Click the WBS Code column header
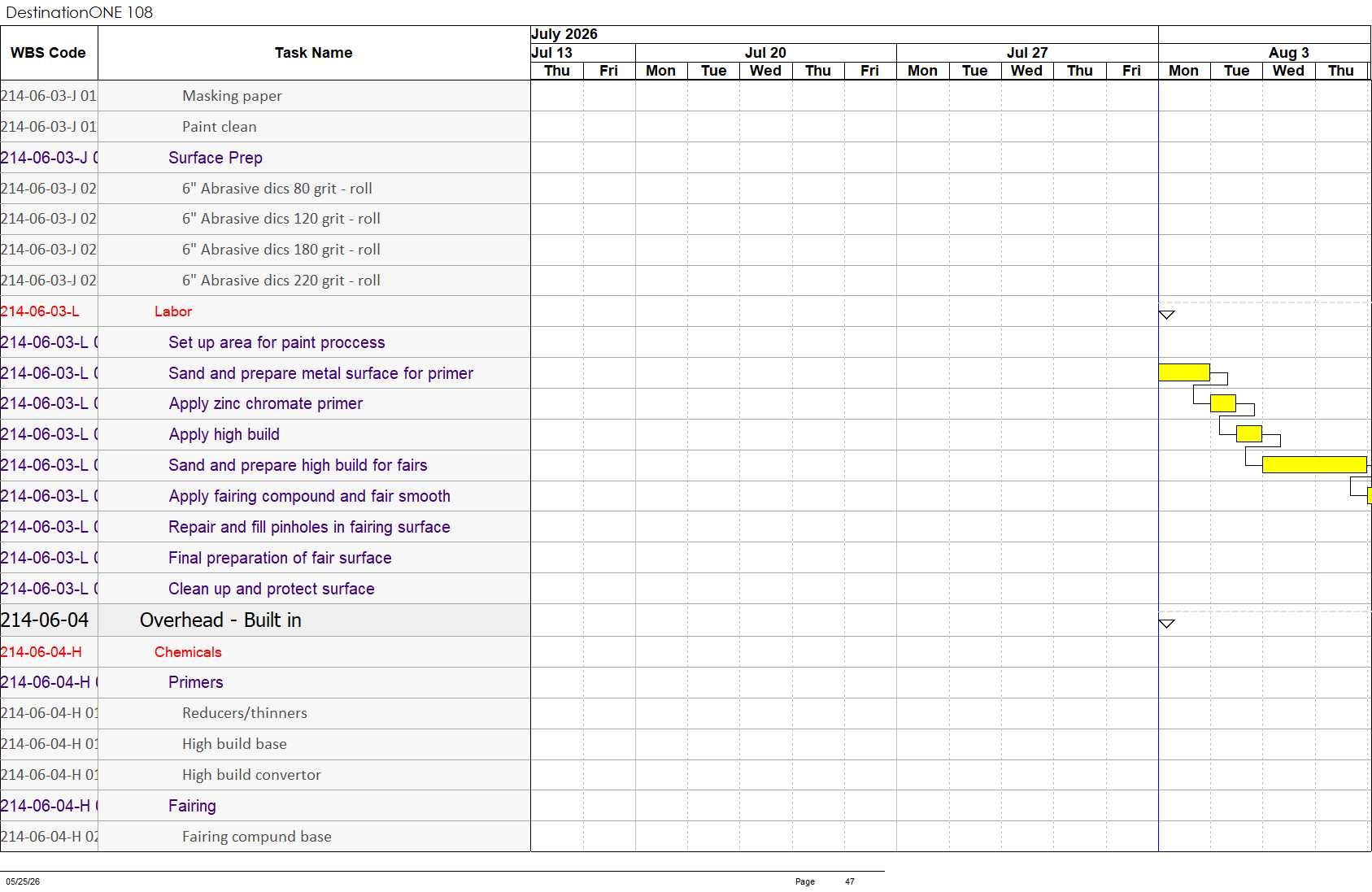1372x892 pixels. click(49, 53)
